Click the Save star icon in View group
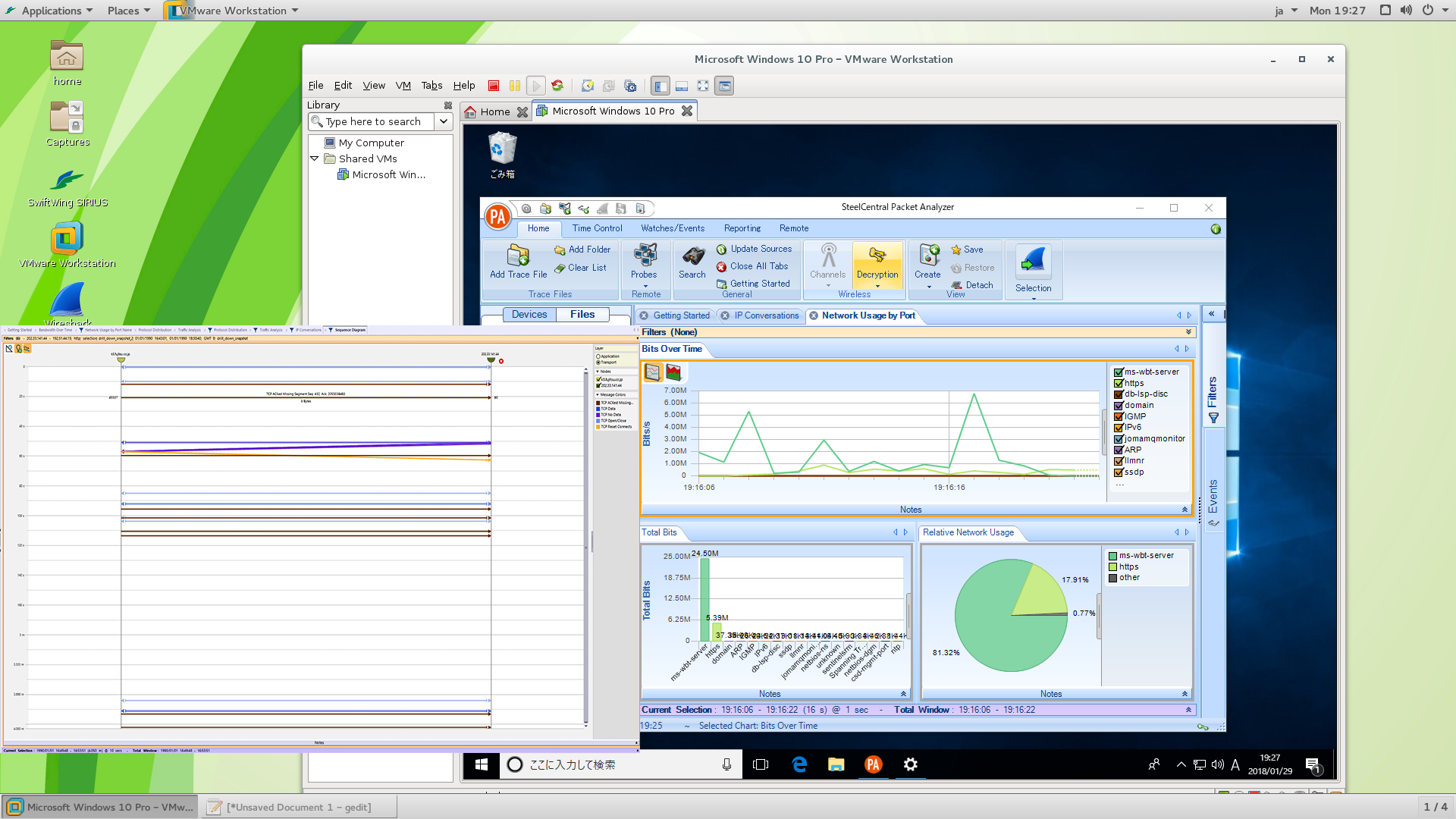Viewport: 1456px width, 819px height. 956,249
